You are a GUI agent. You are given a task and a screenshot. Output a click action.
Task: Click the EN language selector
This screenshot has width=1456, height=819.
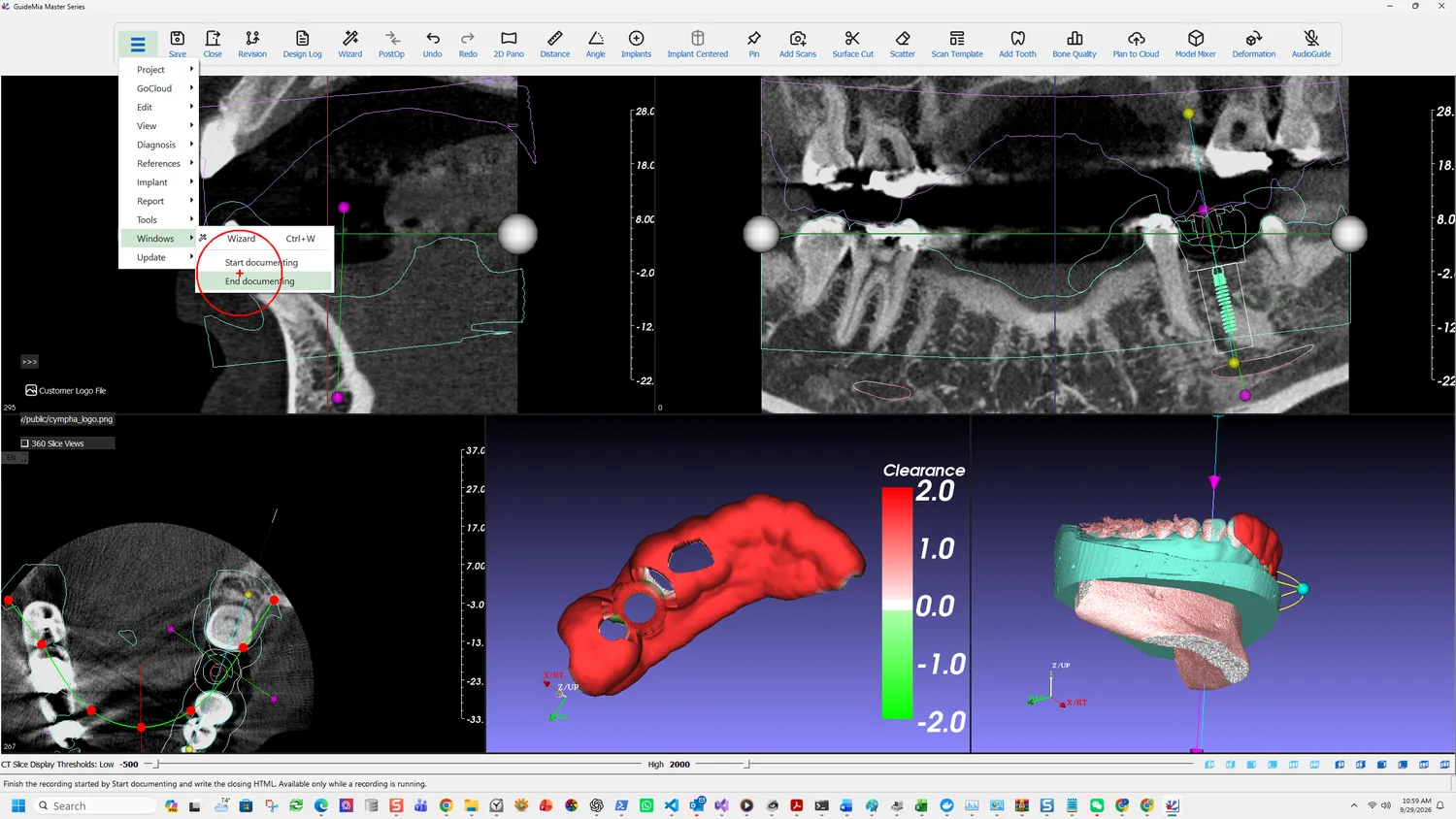pos(15,458)
